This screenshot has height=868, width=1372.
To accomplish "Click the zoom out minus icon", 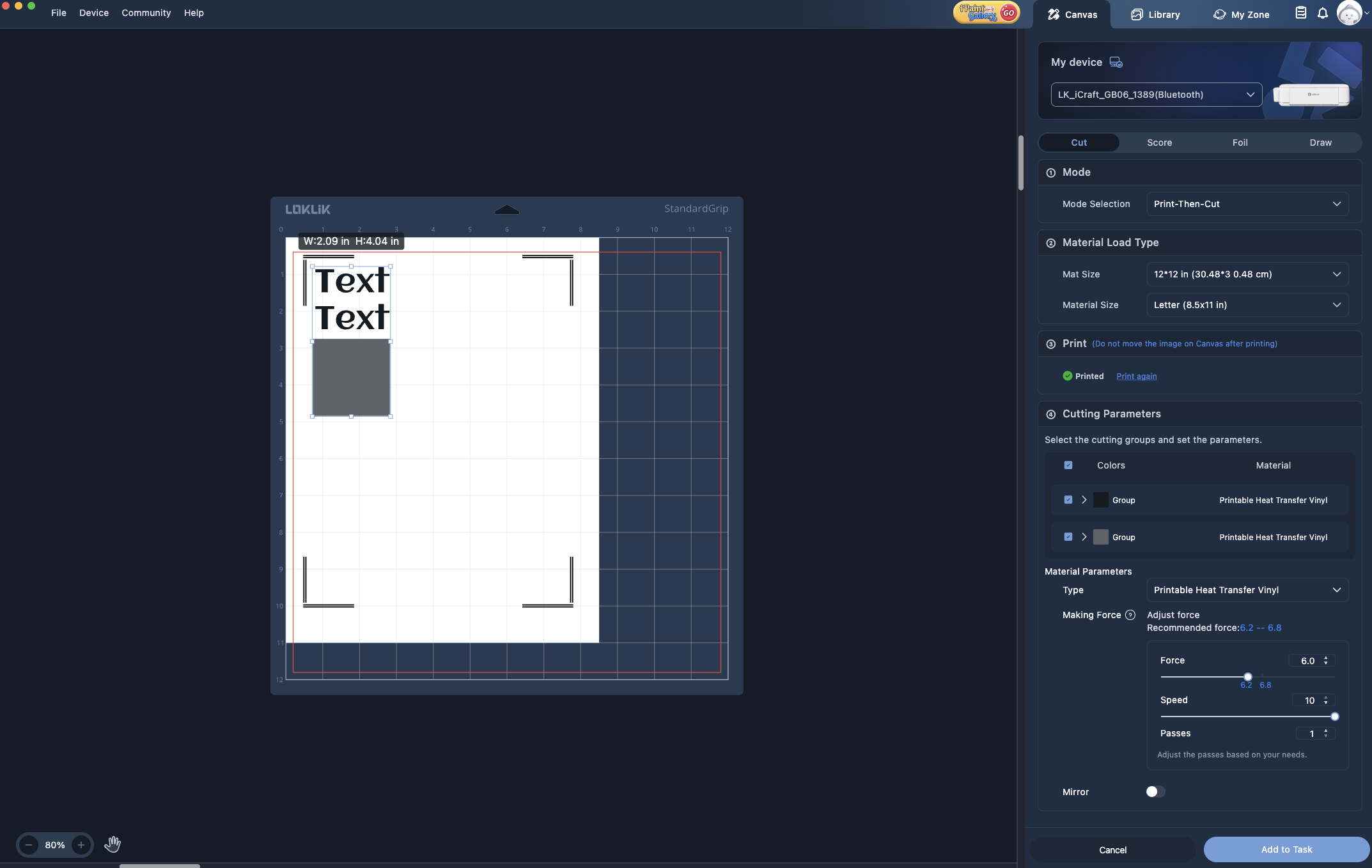I will point(29,845).
